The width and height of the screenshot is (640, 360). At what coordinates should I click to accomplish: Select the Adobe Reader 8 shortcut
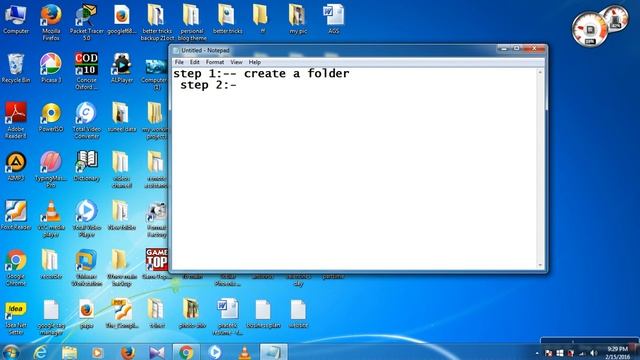pos(16,120)
